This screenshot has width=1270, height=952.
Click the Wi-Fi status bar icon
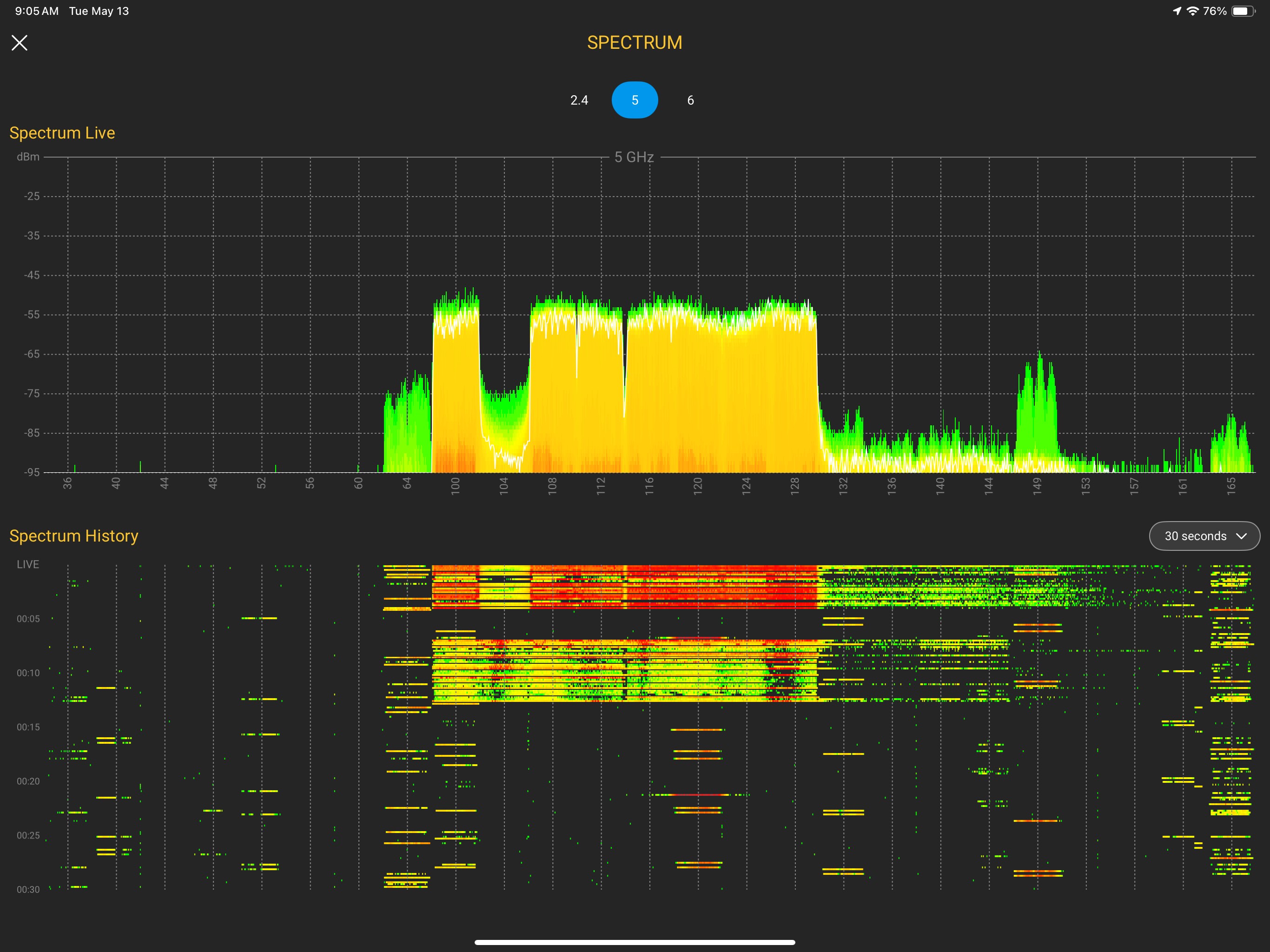1194,10
